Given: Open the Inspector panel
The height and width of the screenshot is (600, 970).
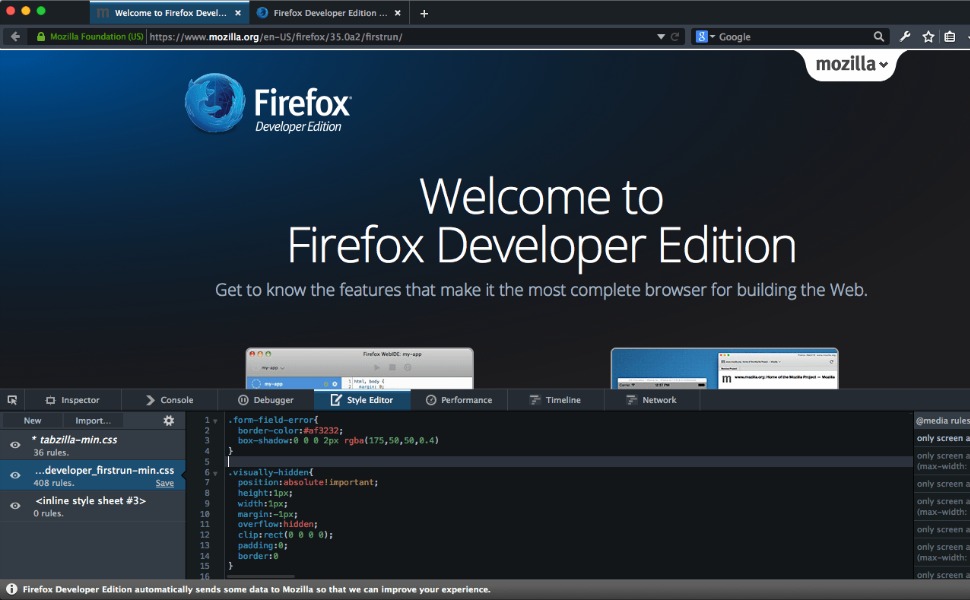Looking at the screenshot, I should [x=72, y=400].
